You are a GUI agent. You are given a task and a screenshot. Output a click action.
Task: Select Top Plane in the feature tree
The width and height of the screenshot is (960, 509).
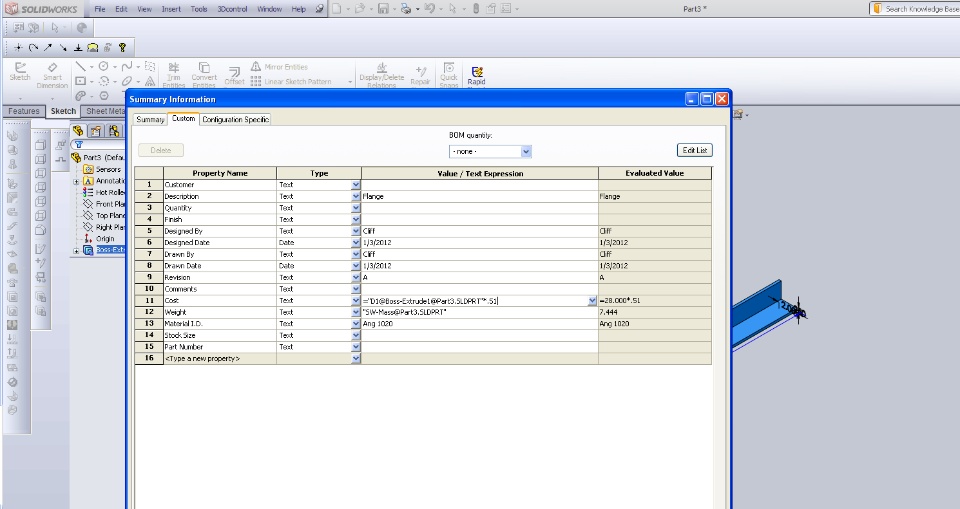[x=110, y=216]
